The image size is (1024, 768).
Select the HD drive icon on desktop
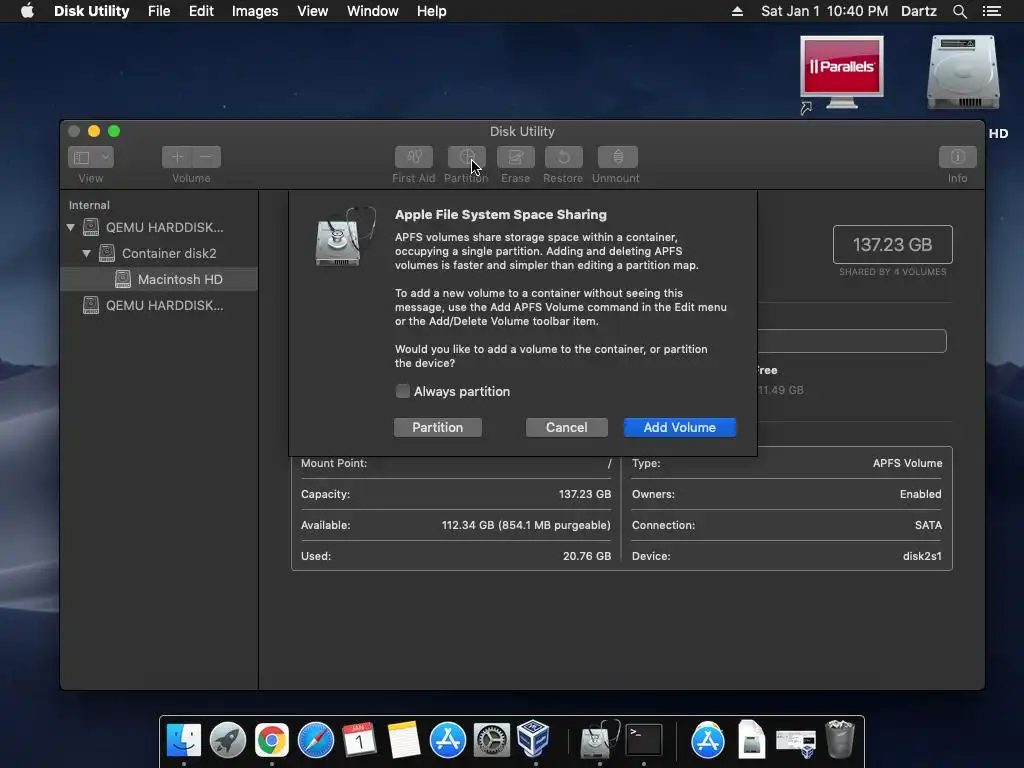[x=963, y=72]
